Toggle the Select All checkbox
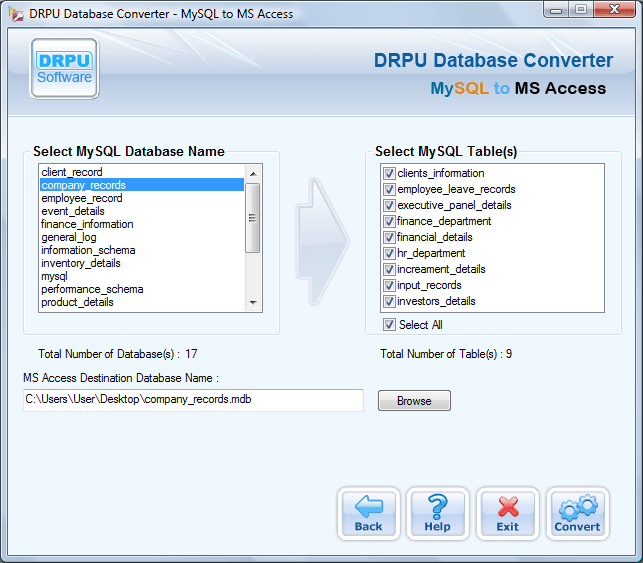Image resolution: width=643 pixels, height=563 pixels. point(389,325)
